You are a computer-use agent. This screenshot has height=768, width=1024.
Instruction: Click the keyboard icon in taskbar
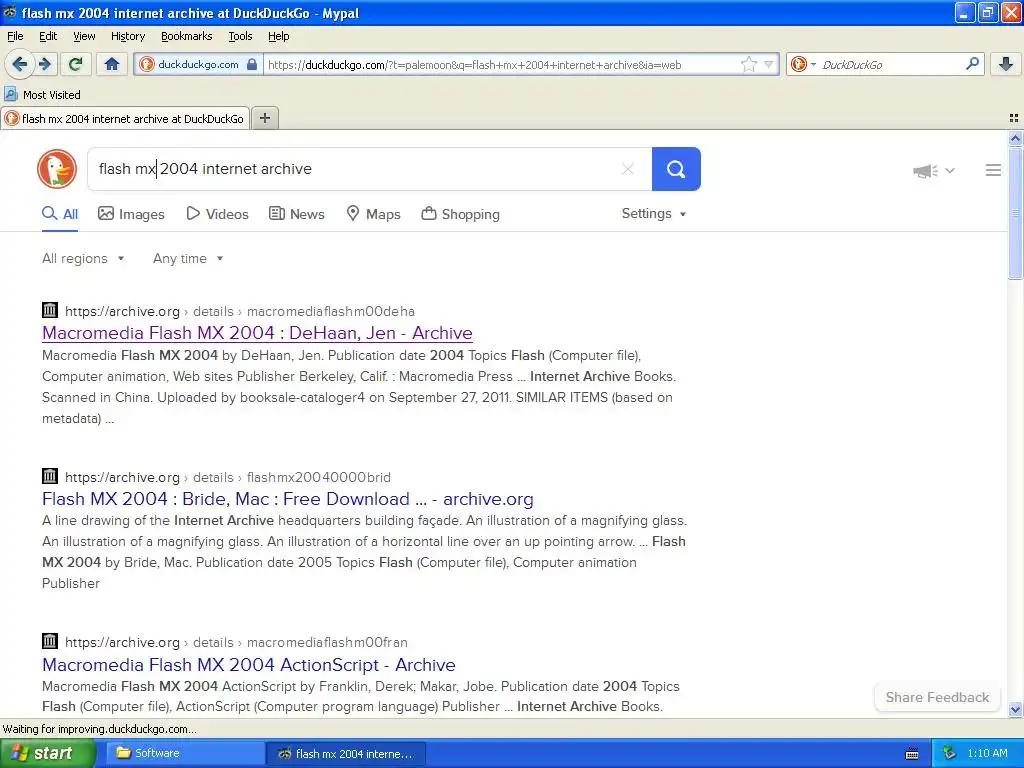coord(912,754)
